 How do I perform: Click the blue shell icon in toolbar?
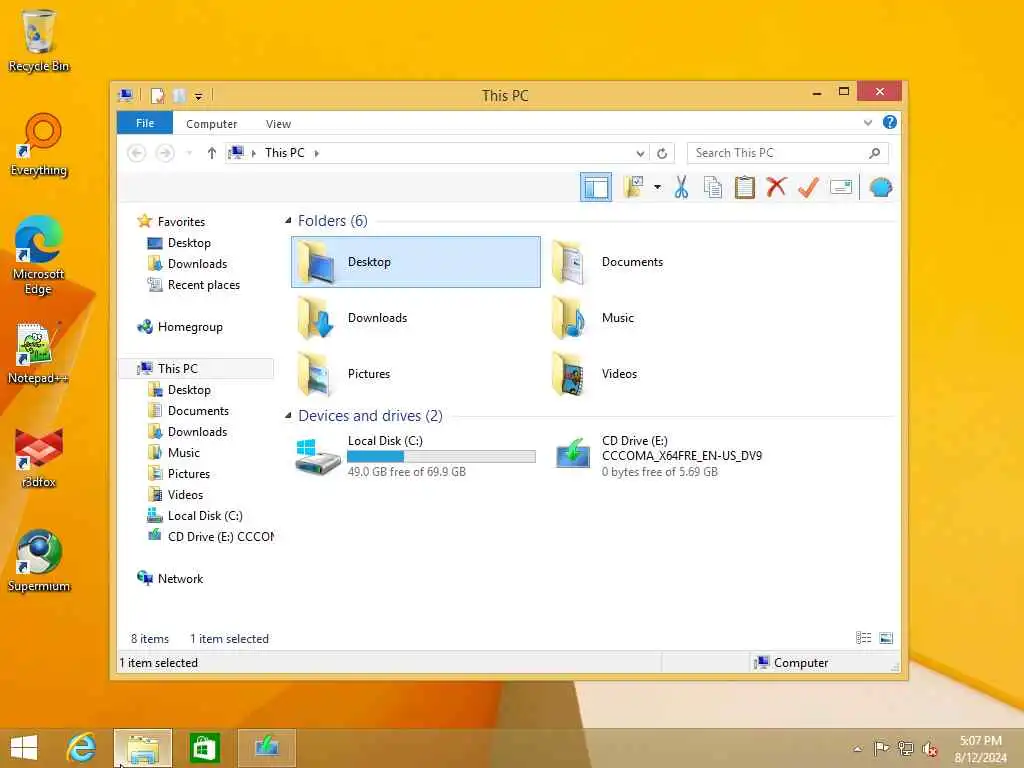[880, 187]
